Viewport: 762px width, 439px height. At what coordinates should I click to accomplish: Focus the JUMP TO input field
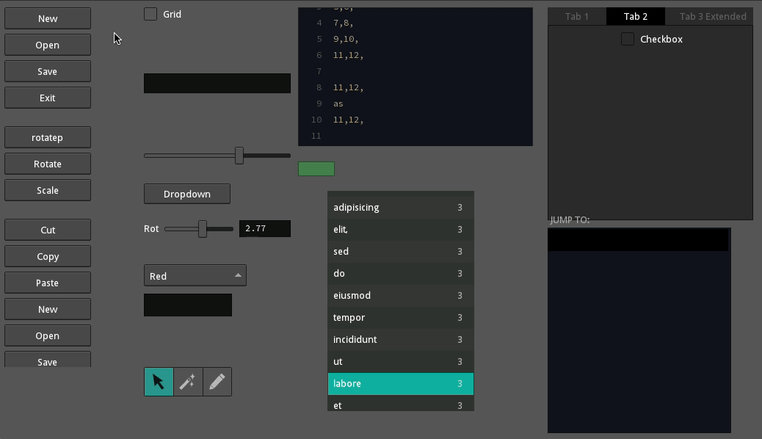638,240
